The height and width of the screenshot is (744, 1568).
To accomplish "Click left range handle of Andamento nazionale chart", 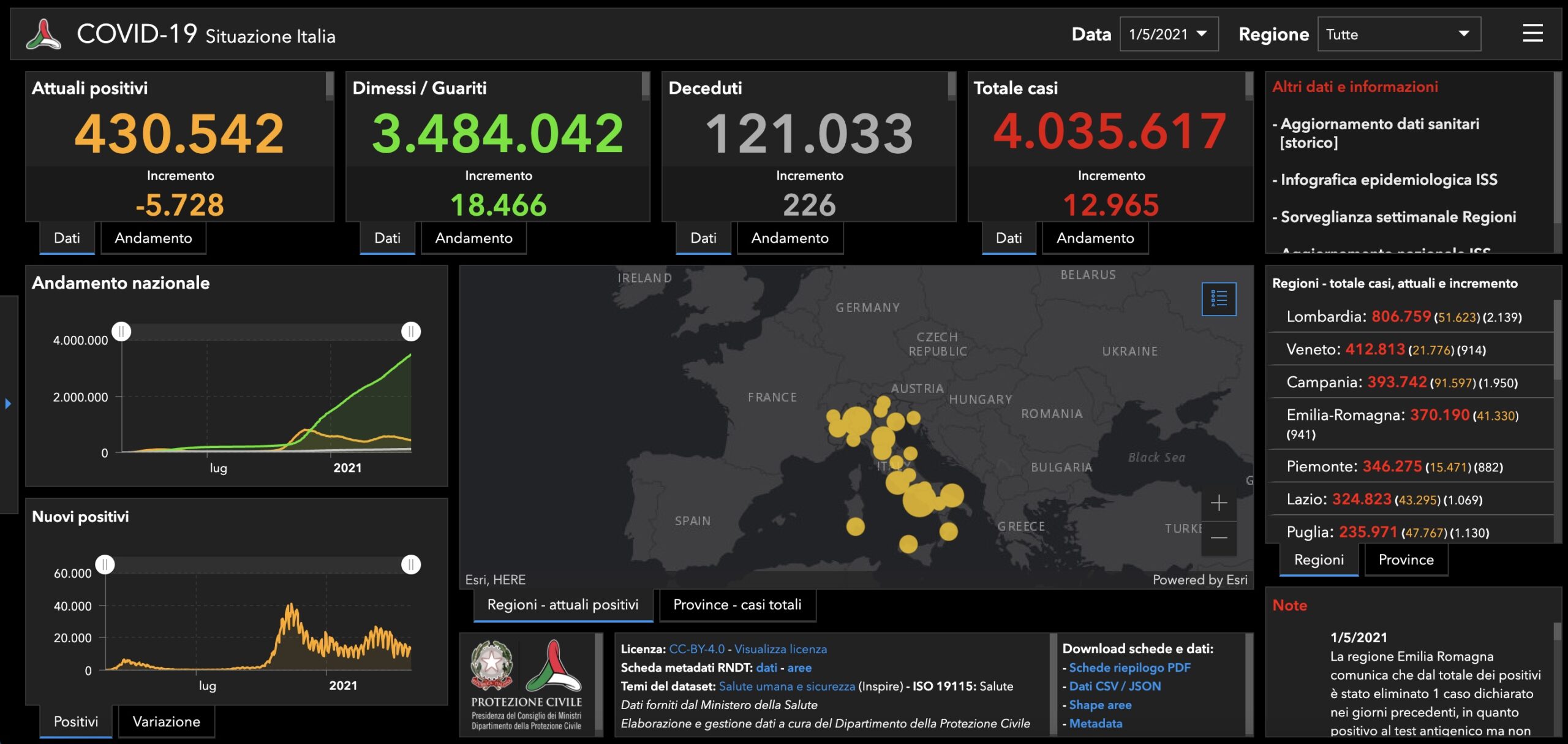I will click(122, 332).
